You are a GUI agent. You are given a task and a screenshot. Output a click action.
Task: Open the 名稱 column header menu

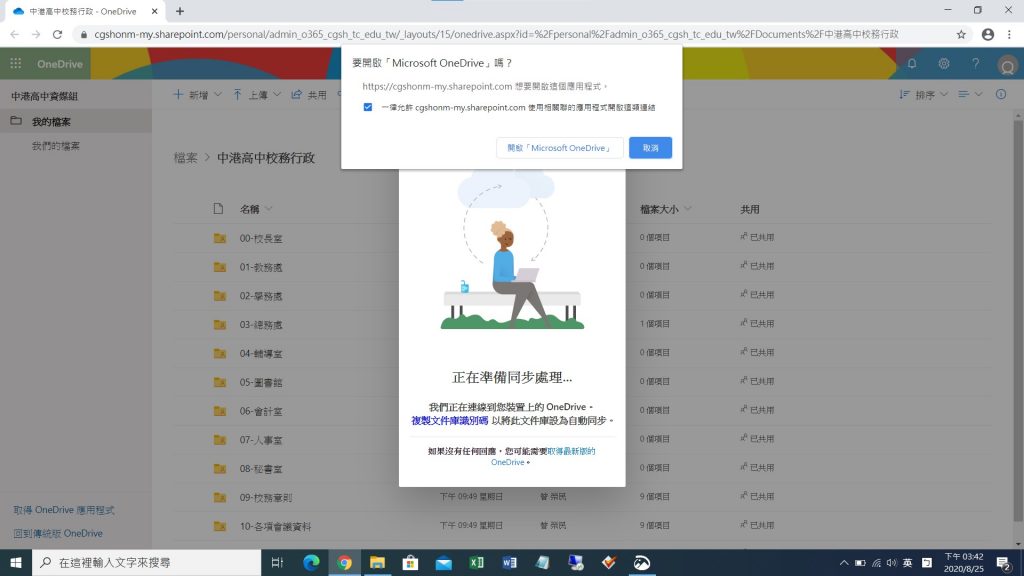point(255,209)
